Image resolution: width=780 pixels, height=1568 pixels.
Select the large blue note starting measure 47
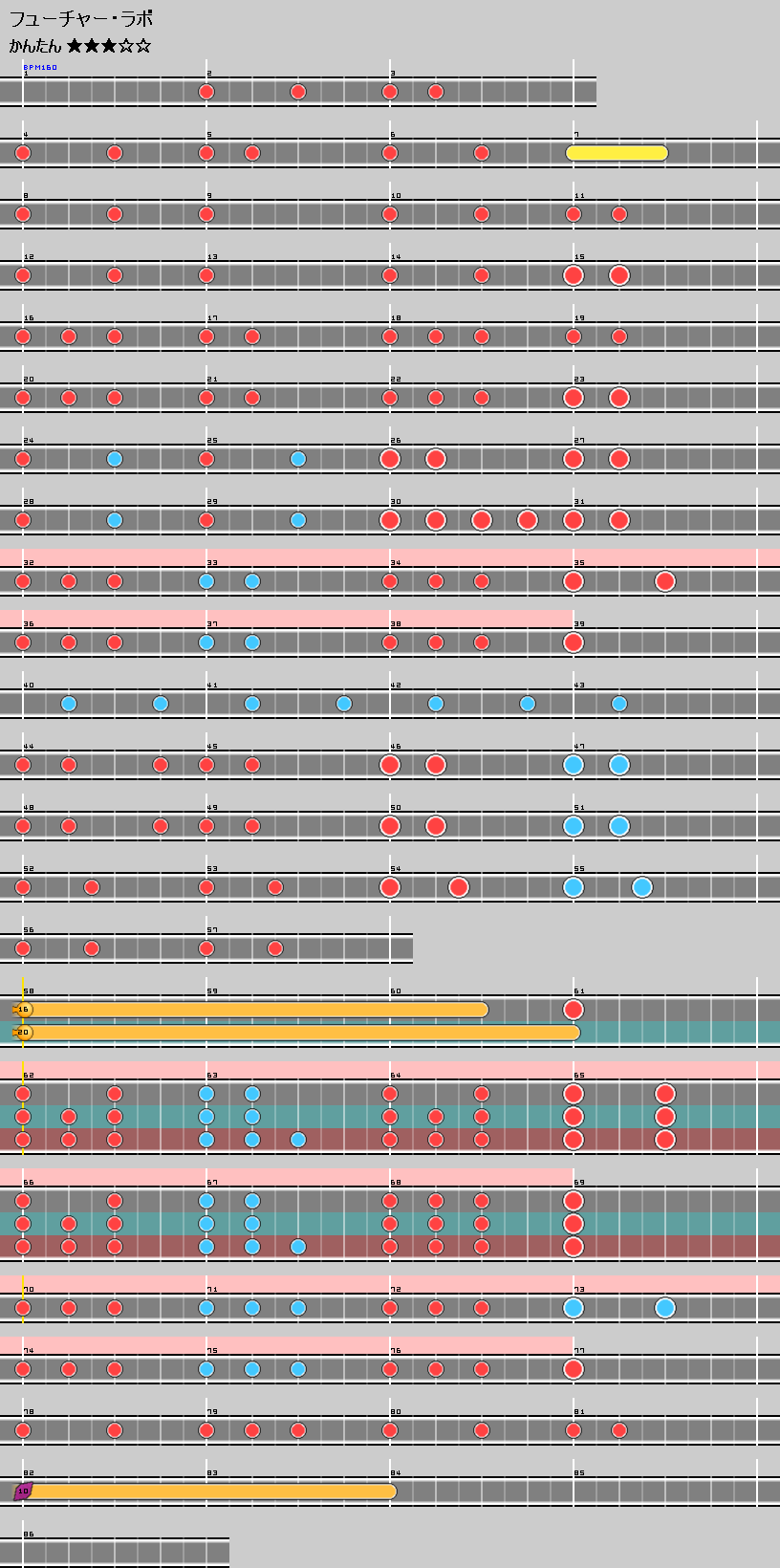tap(574, 765)
